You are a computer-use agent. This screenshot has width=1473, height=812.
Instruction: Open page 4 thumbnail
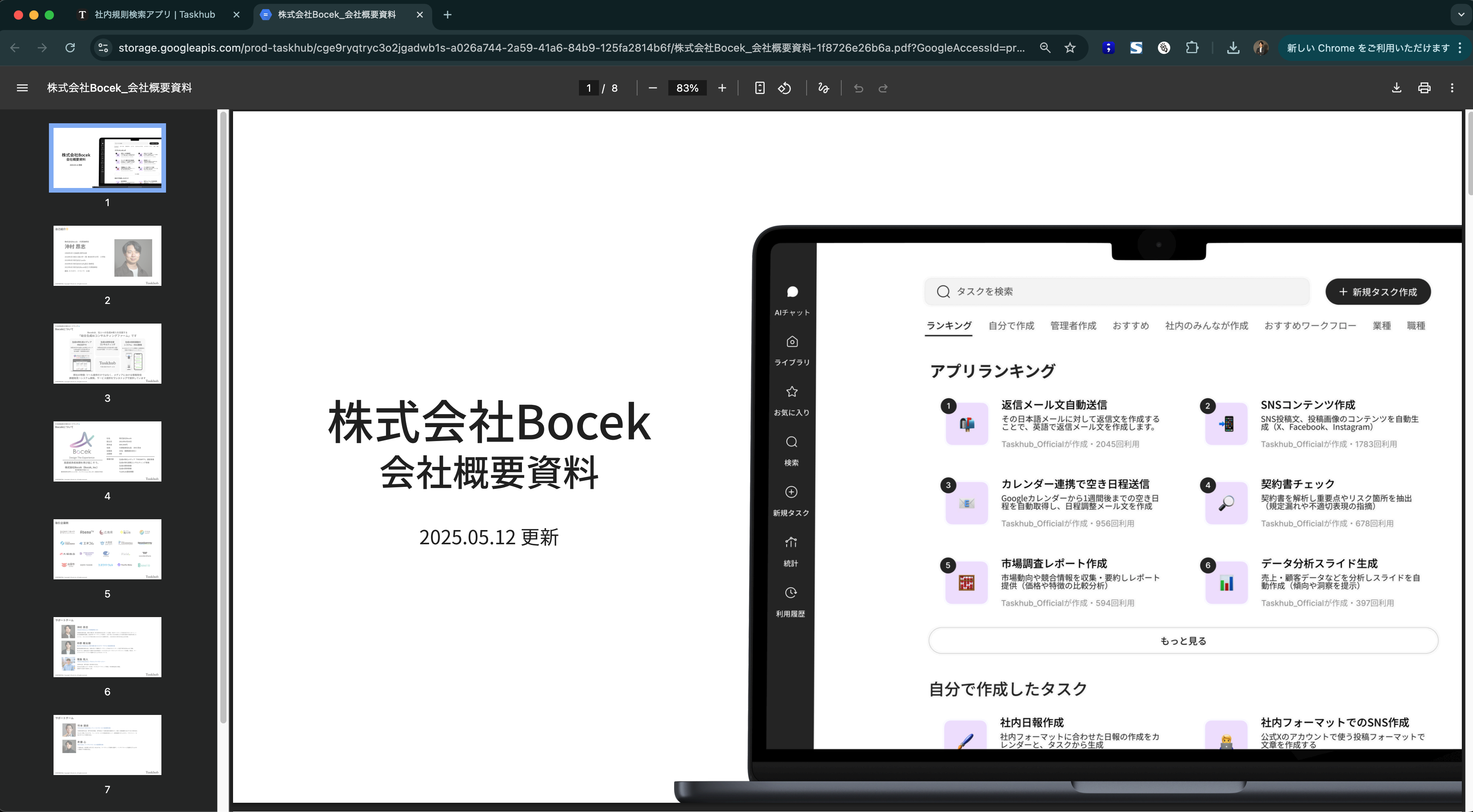107,451
